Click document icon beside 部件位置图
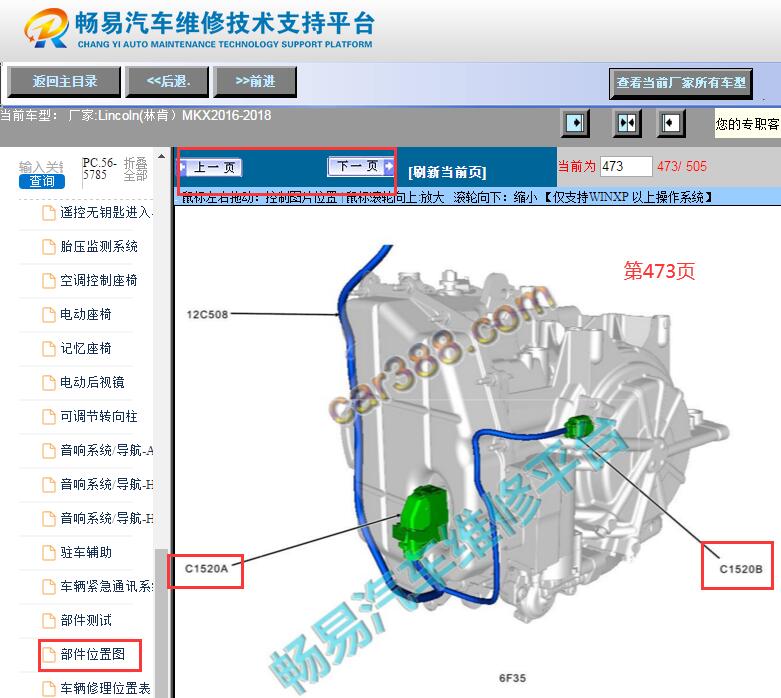Viewport: 781px width, 698px height. tap(48, 654)
